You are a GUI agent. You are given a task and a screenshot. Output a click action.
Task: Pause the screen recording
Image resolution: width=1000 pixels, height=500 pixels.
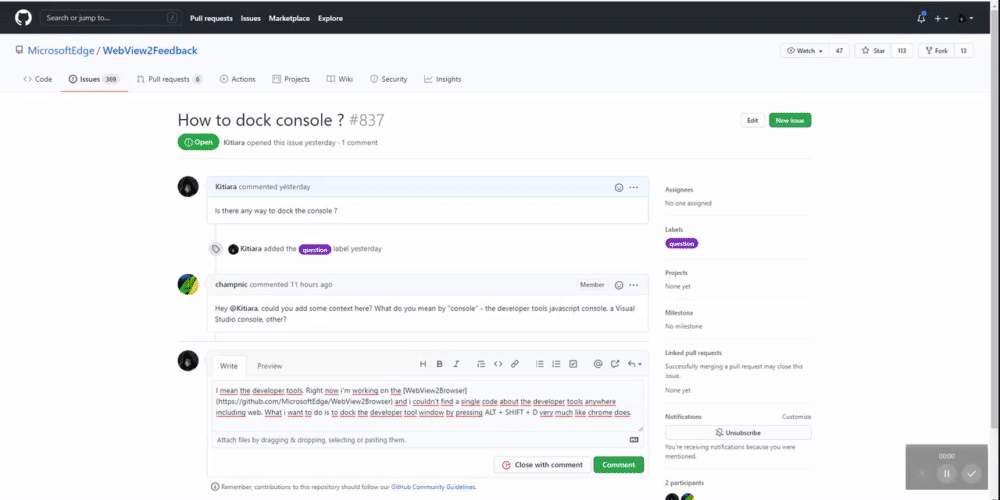pos(946,474)
